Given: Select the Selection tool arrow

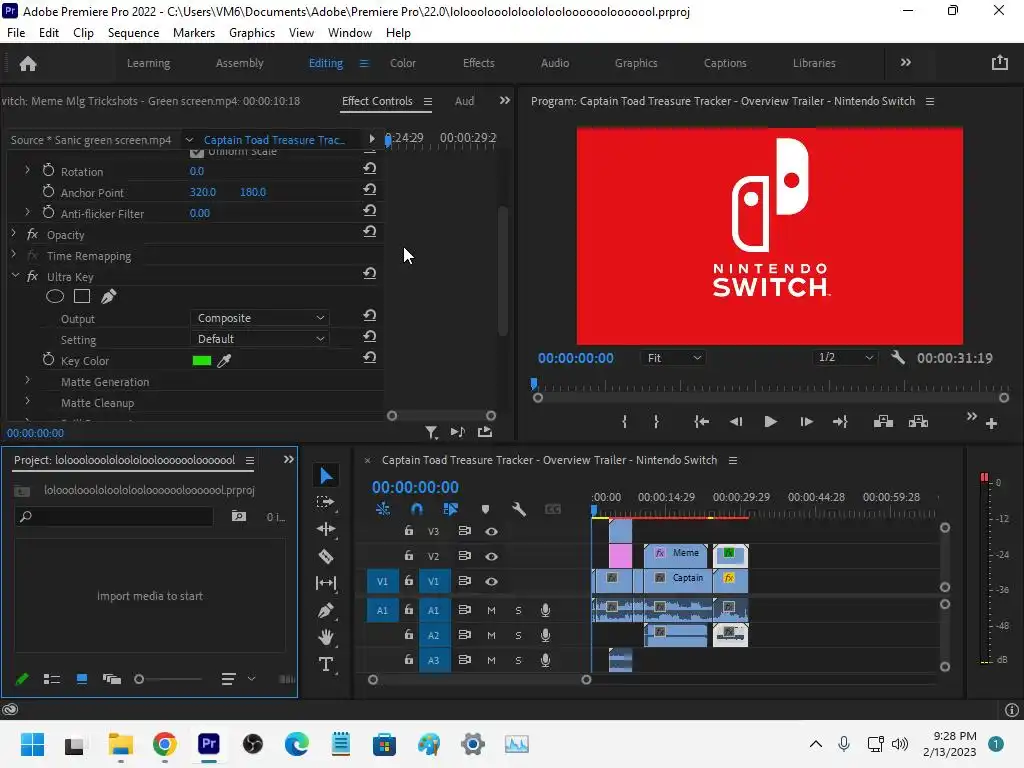Looking at the screenshot, I should click(x=326, y=475).
